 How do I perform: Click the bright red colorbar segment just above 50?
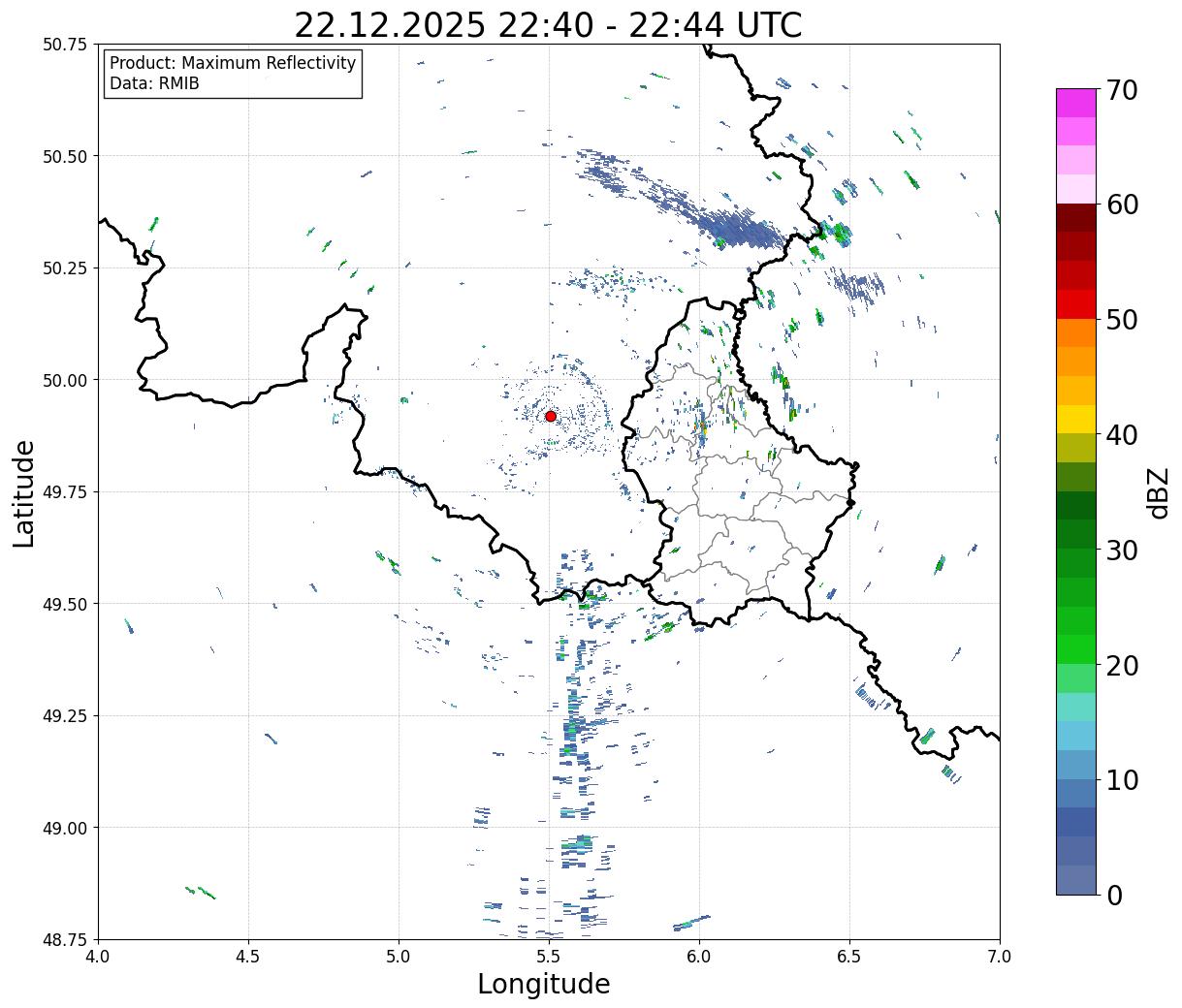pos(1076,304)
